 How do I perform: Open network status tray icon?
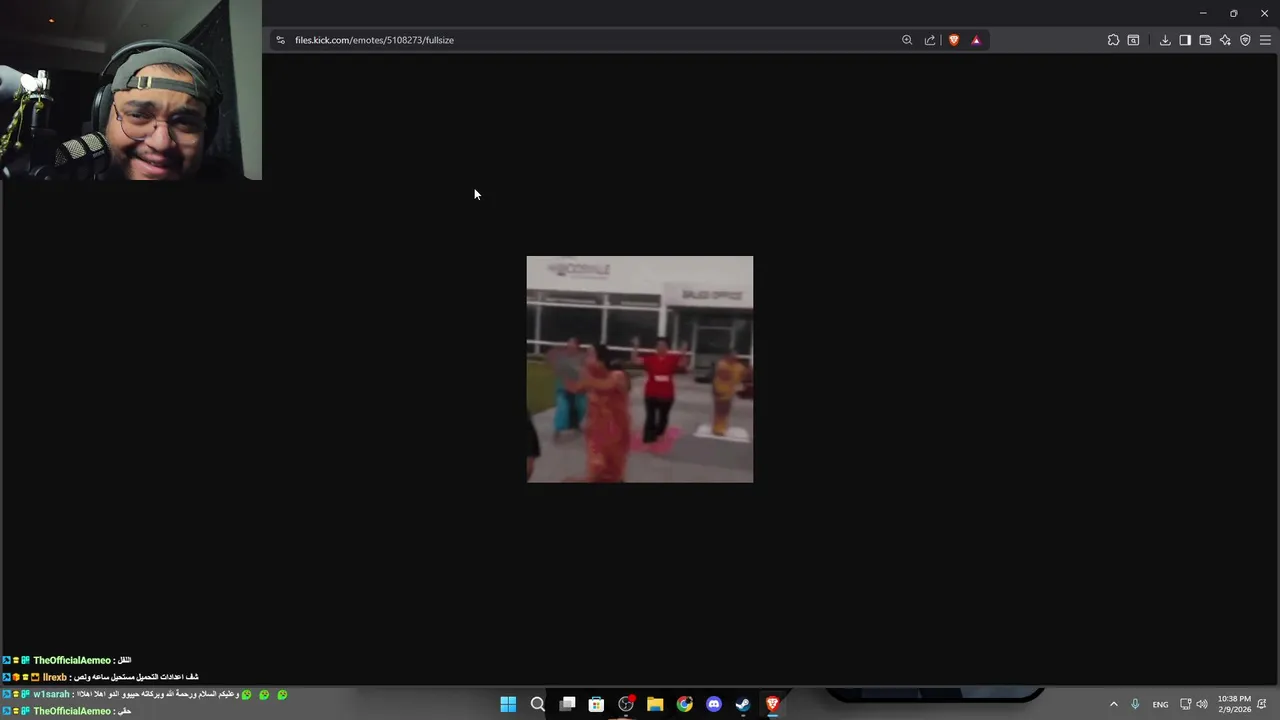[x=1185, y=704]
